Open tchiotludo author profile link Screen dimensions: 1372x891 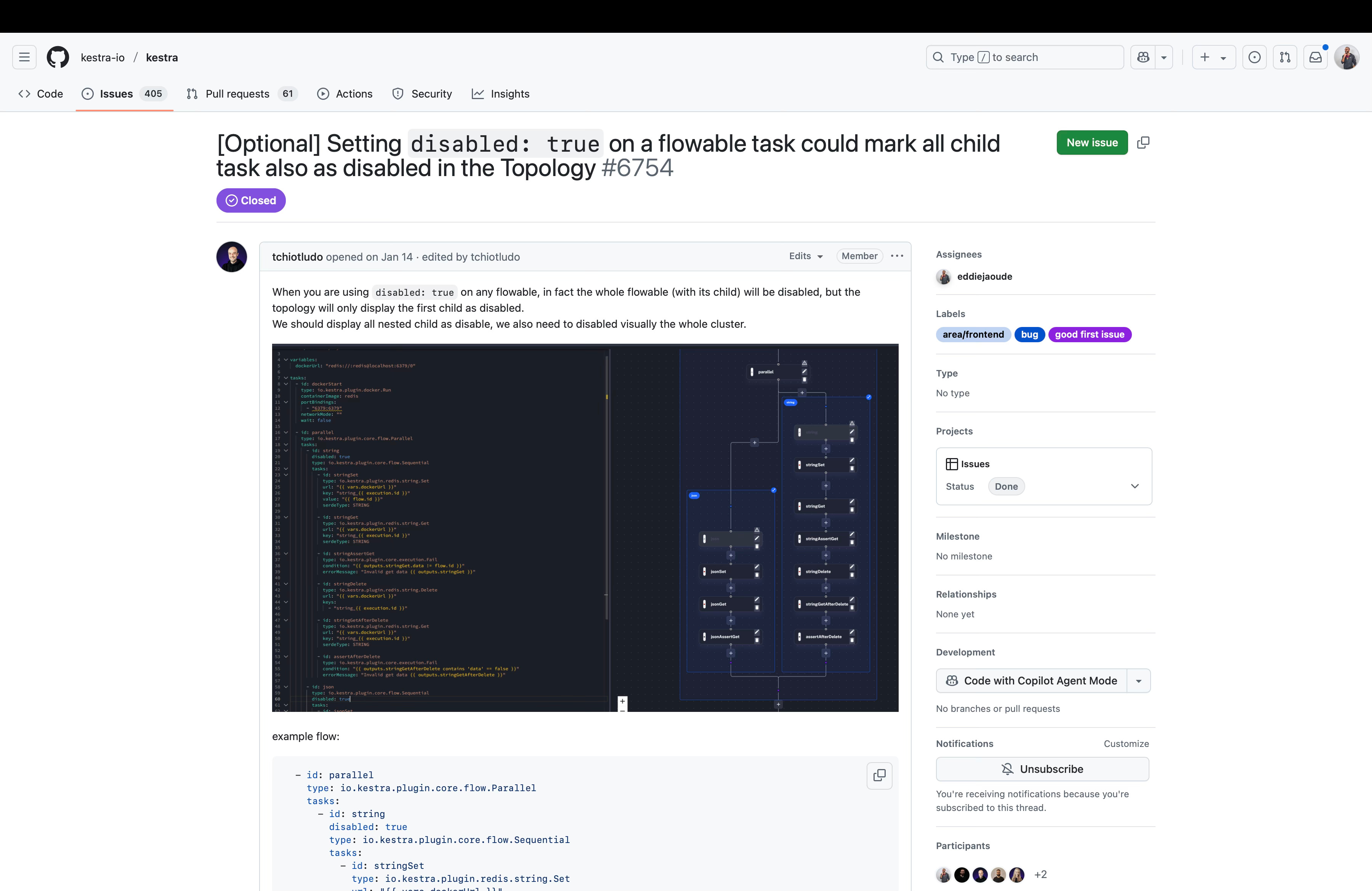pos(298,256)
